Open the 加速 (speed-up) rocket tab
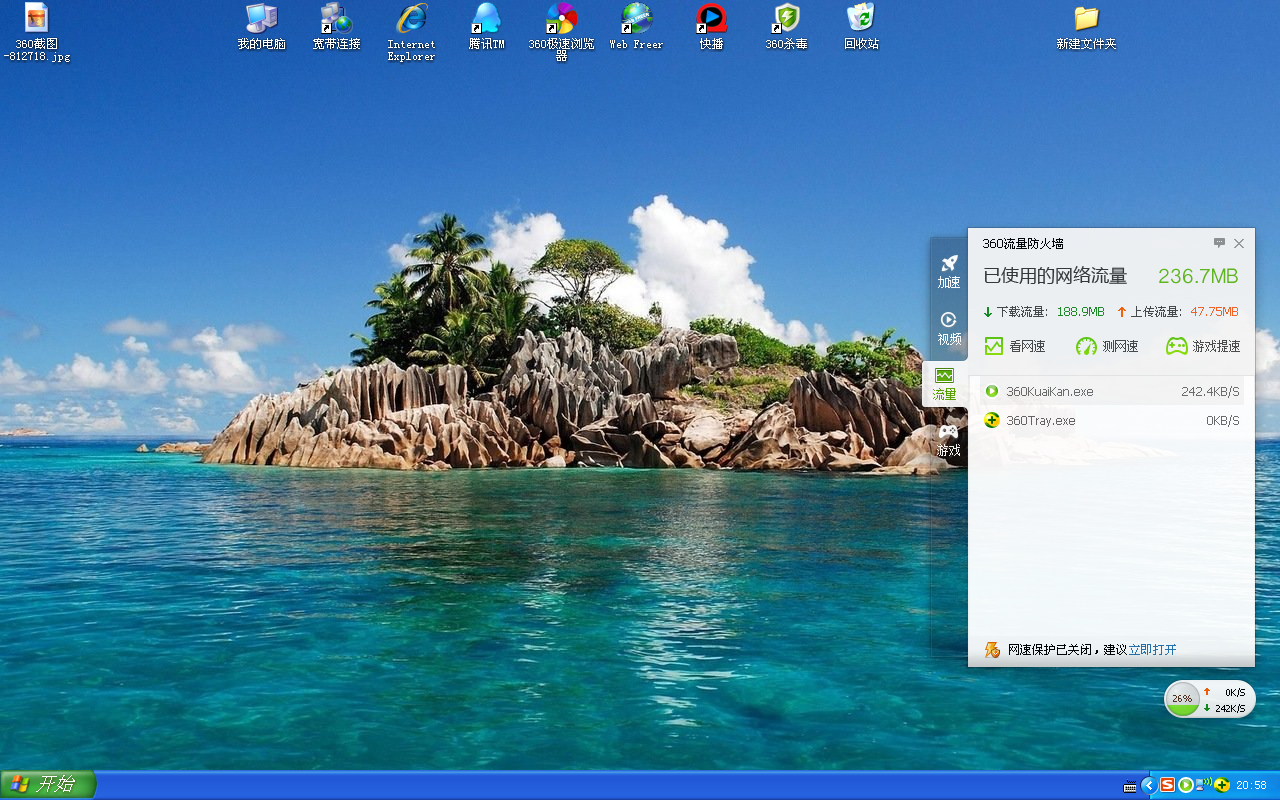Screen dimensions: 1280x800 948,271
